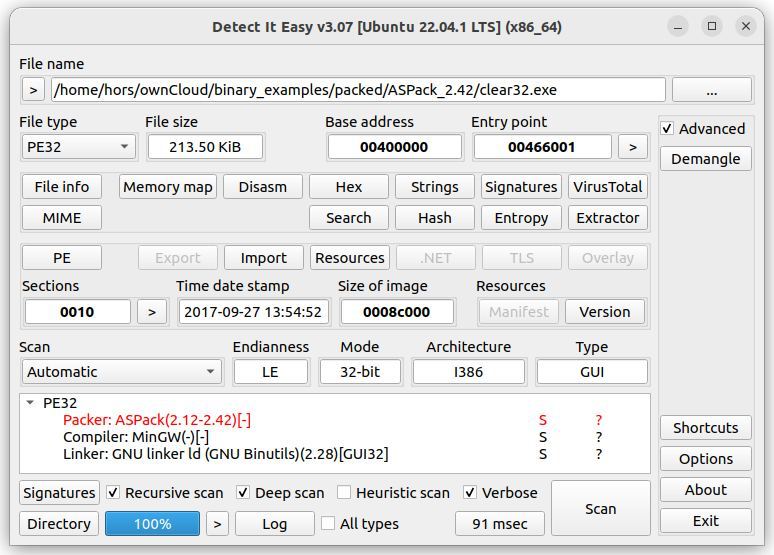This screenshot has width=774, height=555.
Task: Click the Type field GUI
Action: pyautogui.click(x=592, y=372)
